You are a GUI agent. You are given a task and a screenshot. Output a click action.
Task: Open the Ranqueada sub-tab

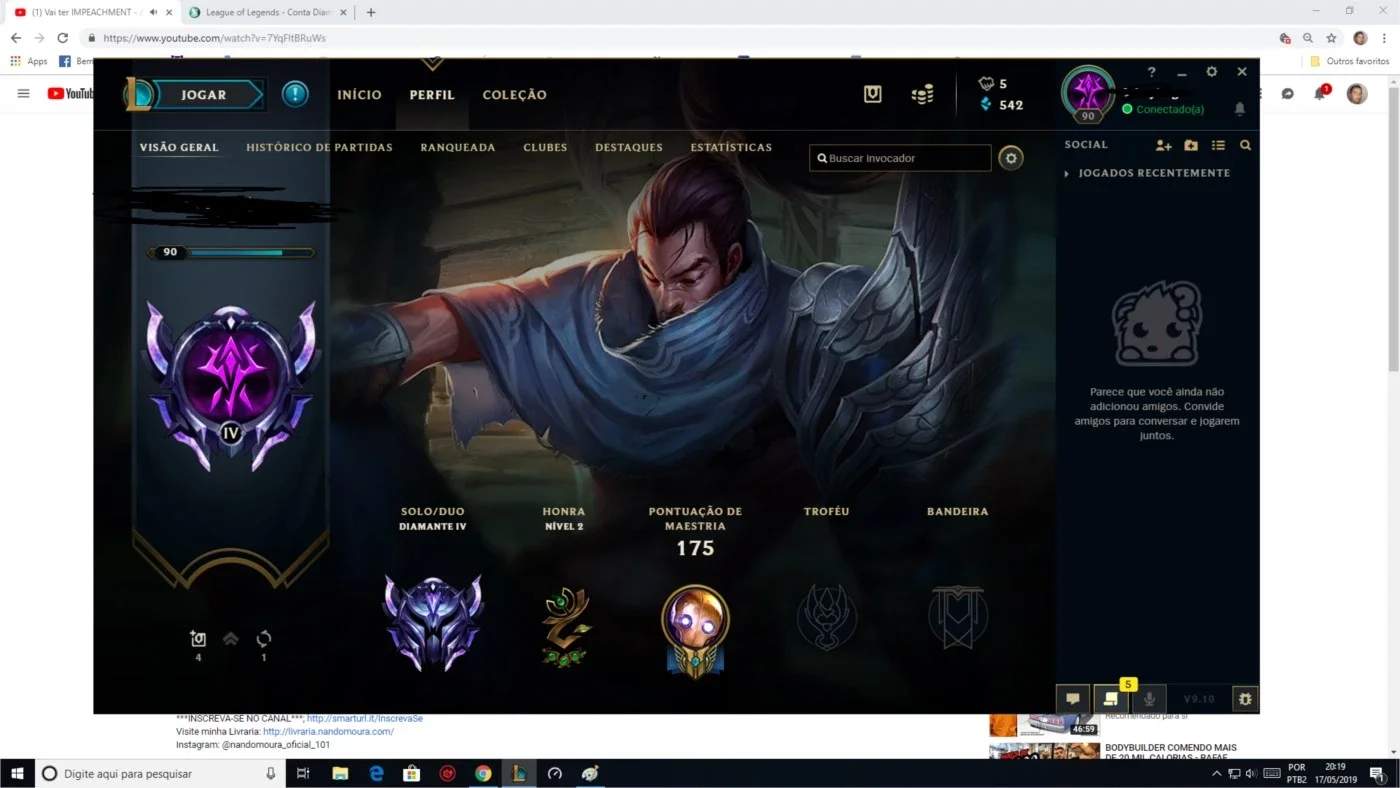click(x=457, y=147)
